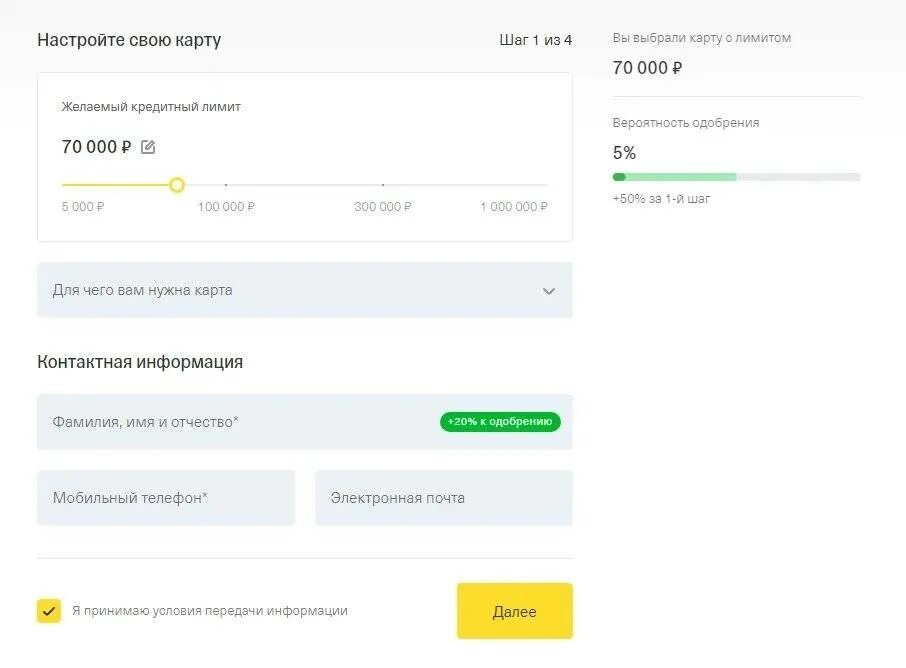Click the 1 000 000 ₽ slider label
The width and height of the screenshot is (906, 668).
(514, 207)
